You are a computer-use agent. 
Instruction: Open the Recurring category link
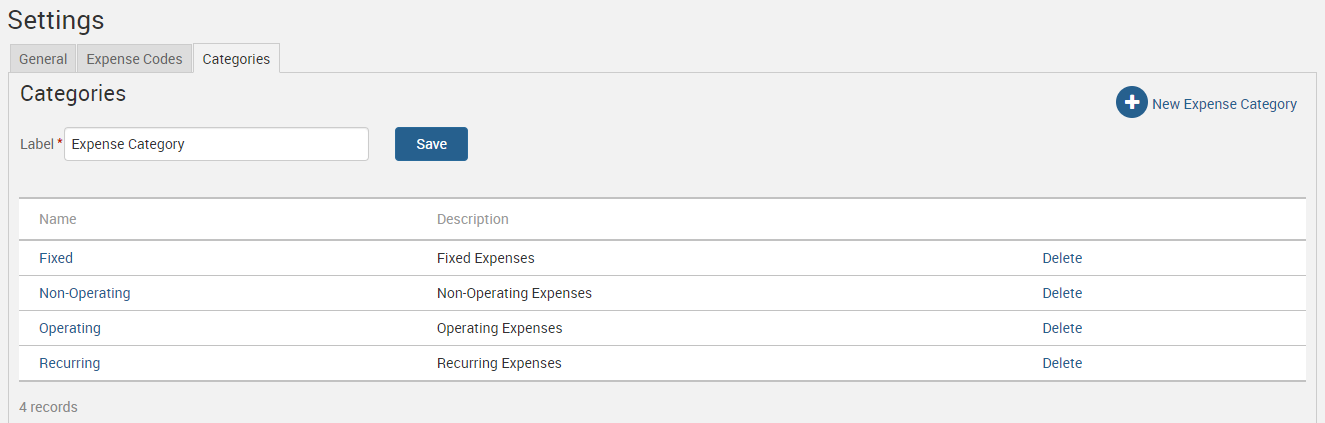click(x=70, y=363)
